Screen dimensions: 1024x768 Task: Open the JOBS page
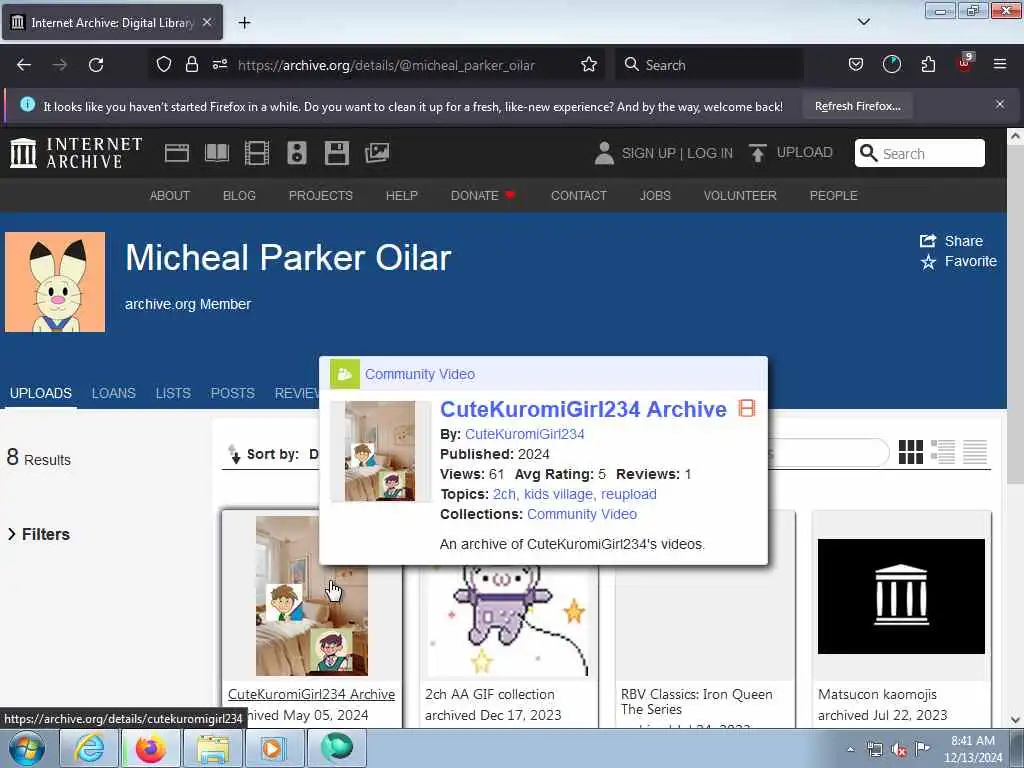655,195
